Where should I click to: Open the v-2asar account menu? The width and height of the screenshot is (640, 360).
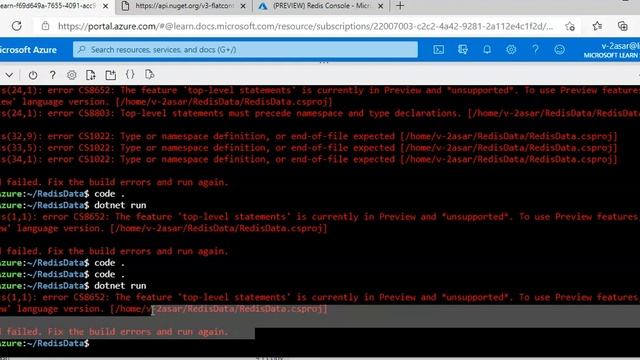611,50
